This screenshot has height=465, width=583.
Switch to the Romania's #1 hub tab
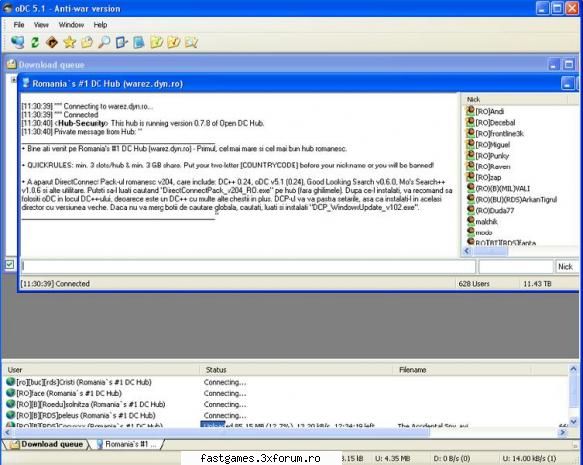[127, 445]
